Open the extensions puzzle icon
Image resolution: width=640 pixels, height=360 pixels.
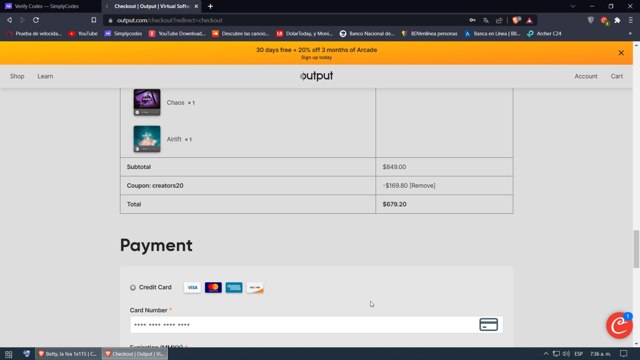pos(617,20)
